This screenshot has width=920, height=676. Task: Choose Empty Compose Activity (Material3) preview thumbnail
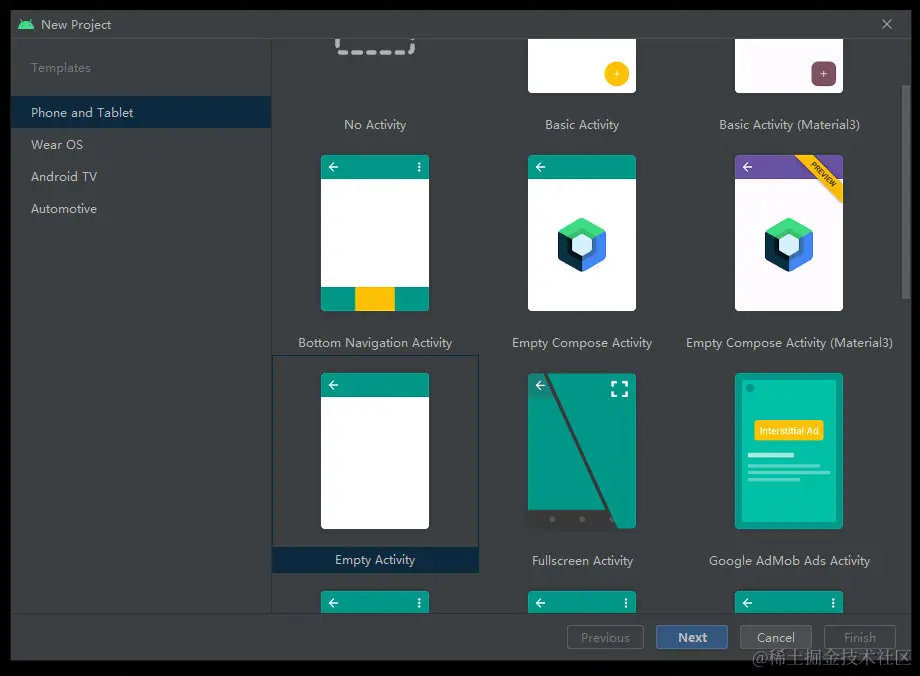point(789,233)
